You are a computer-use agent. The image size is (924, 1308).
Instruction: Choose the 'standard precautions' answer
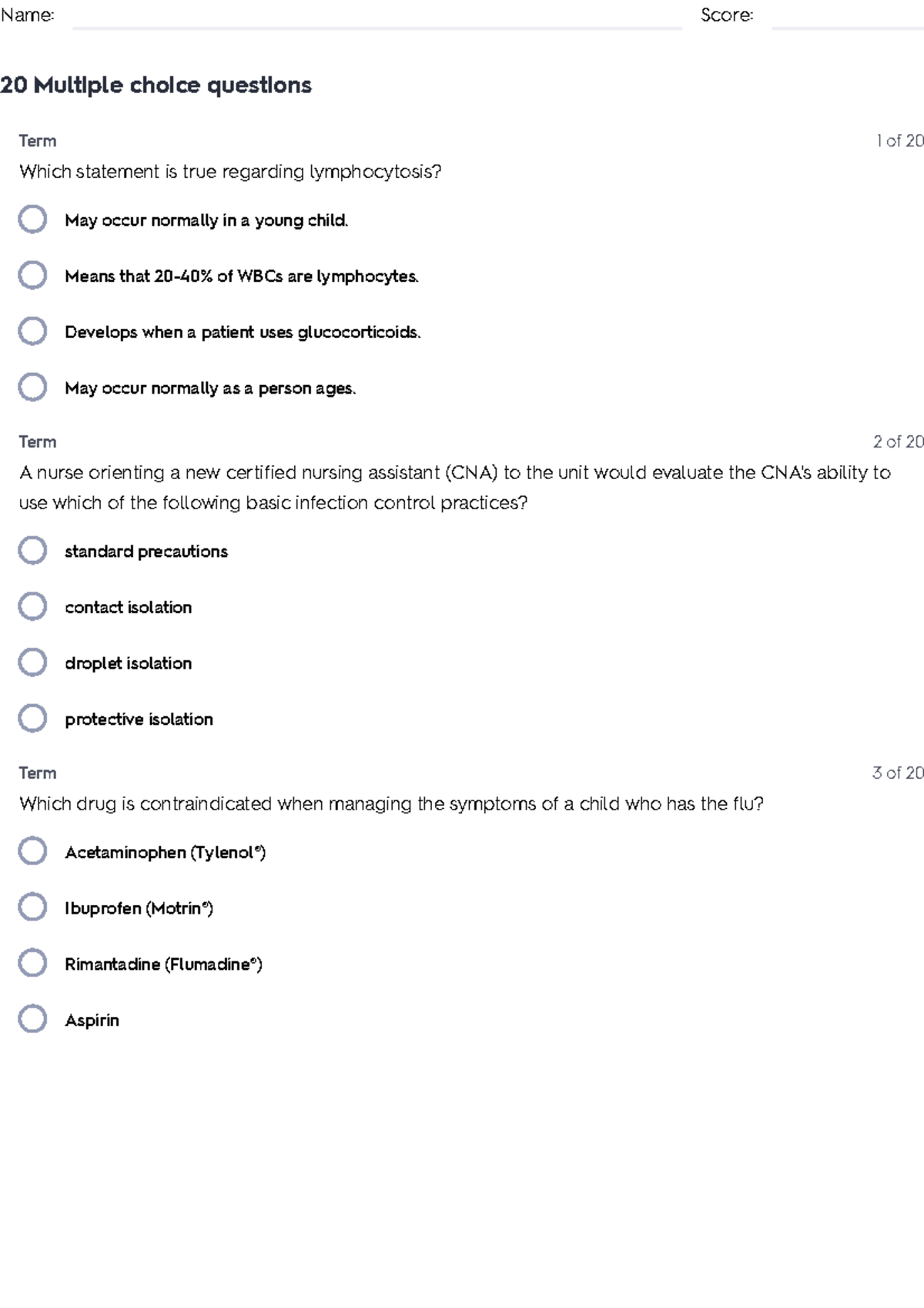32,551
